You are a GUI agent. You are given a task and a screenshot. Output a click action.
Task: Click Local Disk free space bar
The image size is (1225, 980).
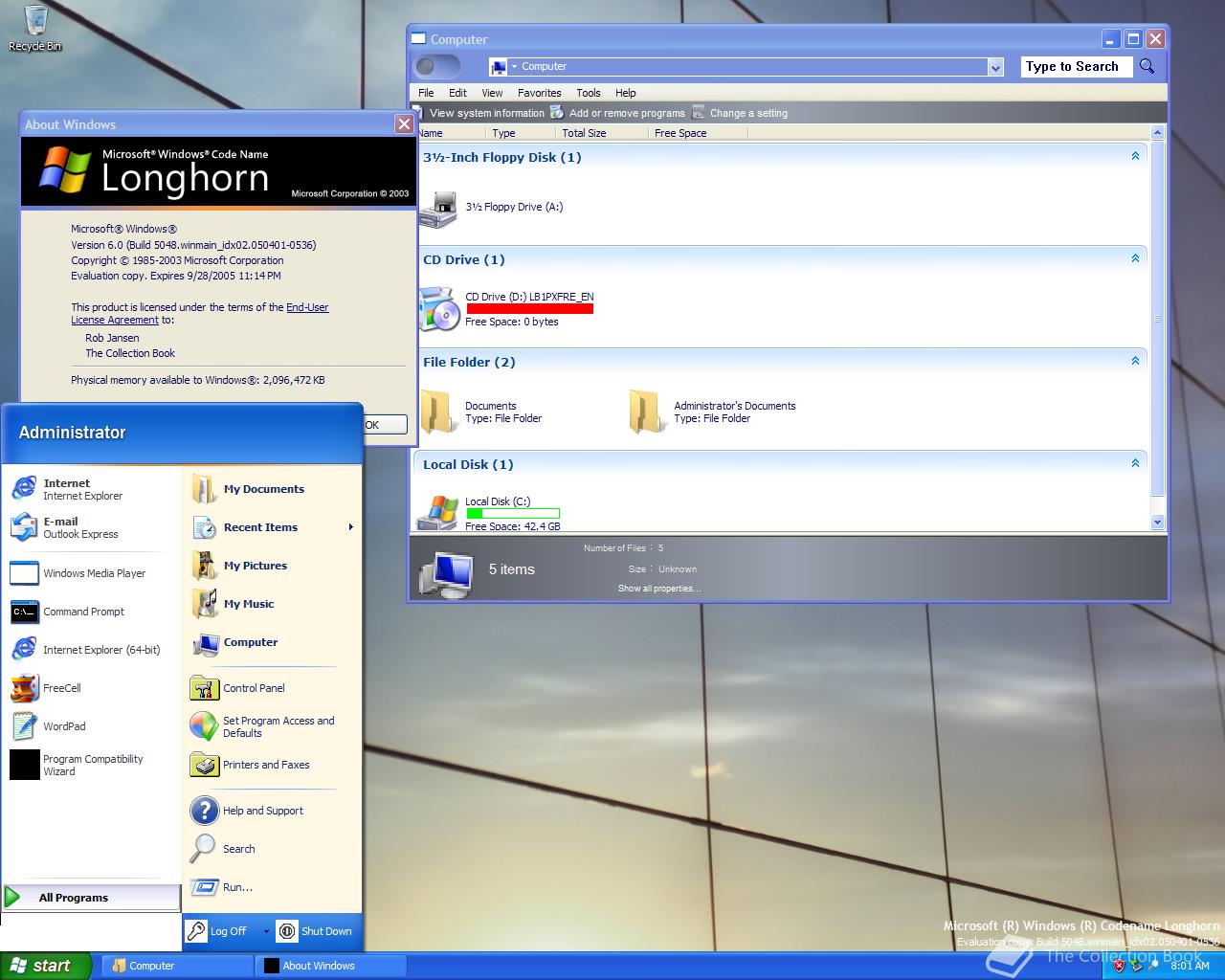click(513, 514)
